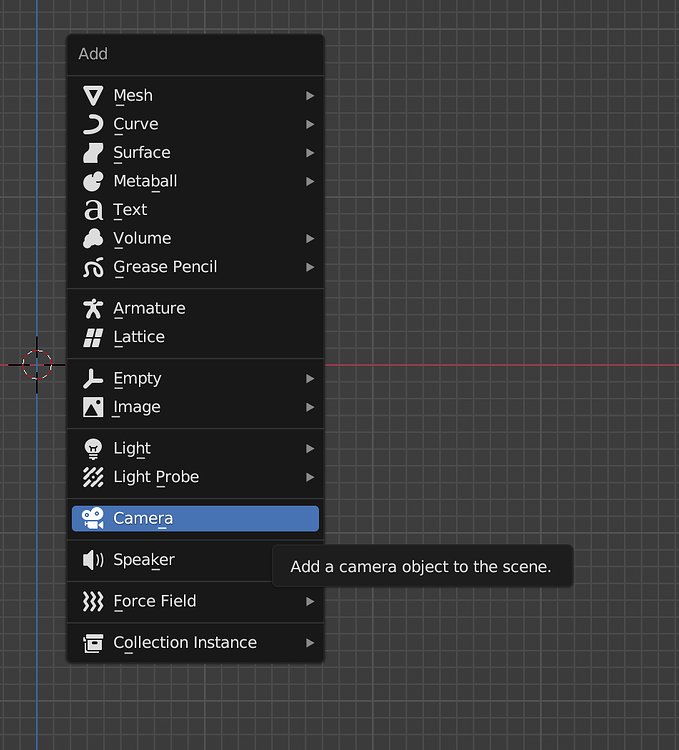The width and height of the screenshot is (679, 750).
Task: Open the Light Probe menu entry
Action: point(195,477)
